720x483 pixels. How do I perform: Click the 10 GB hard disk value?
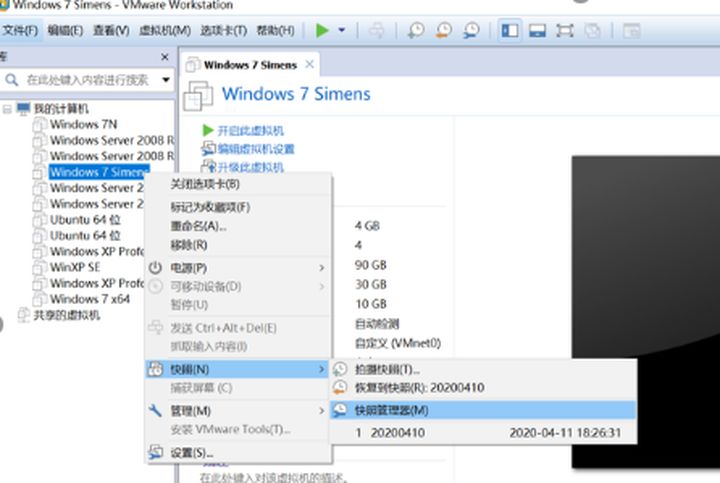[x=371, y=304]
